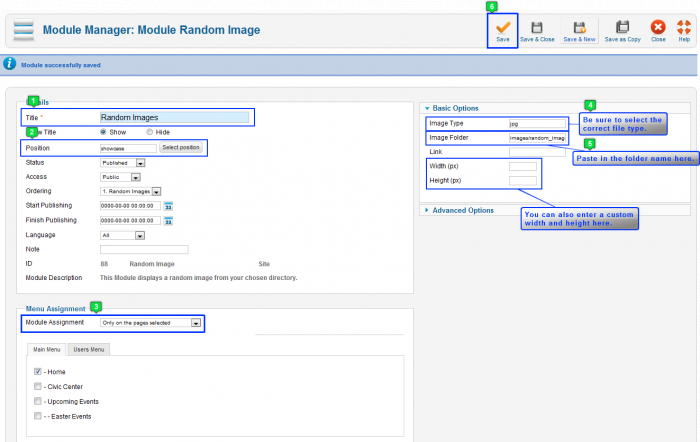Open the Status dropdown
The height and width of the screenshot is (442, 700).
coord(129,162)
